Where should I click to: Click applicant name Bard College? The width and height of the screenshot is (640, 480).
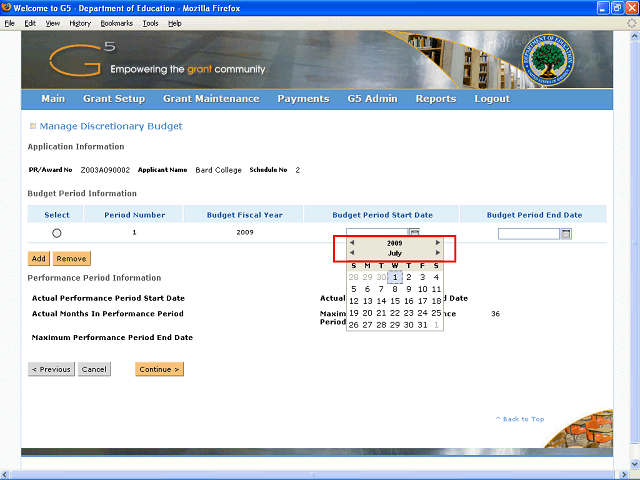pyautogui.click(x=218, y=170)
